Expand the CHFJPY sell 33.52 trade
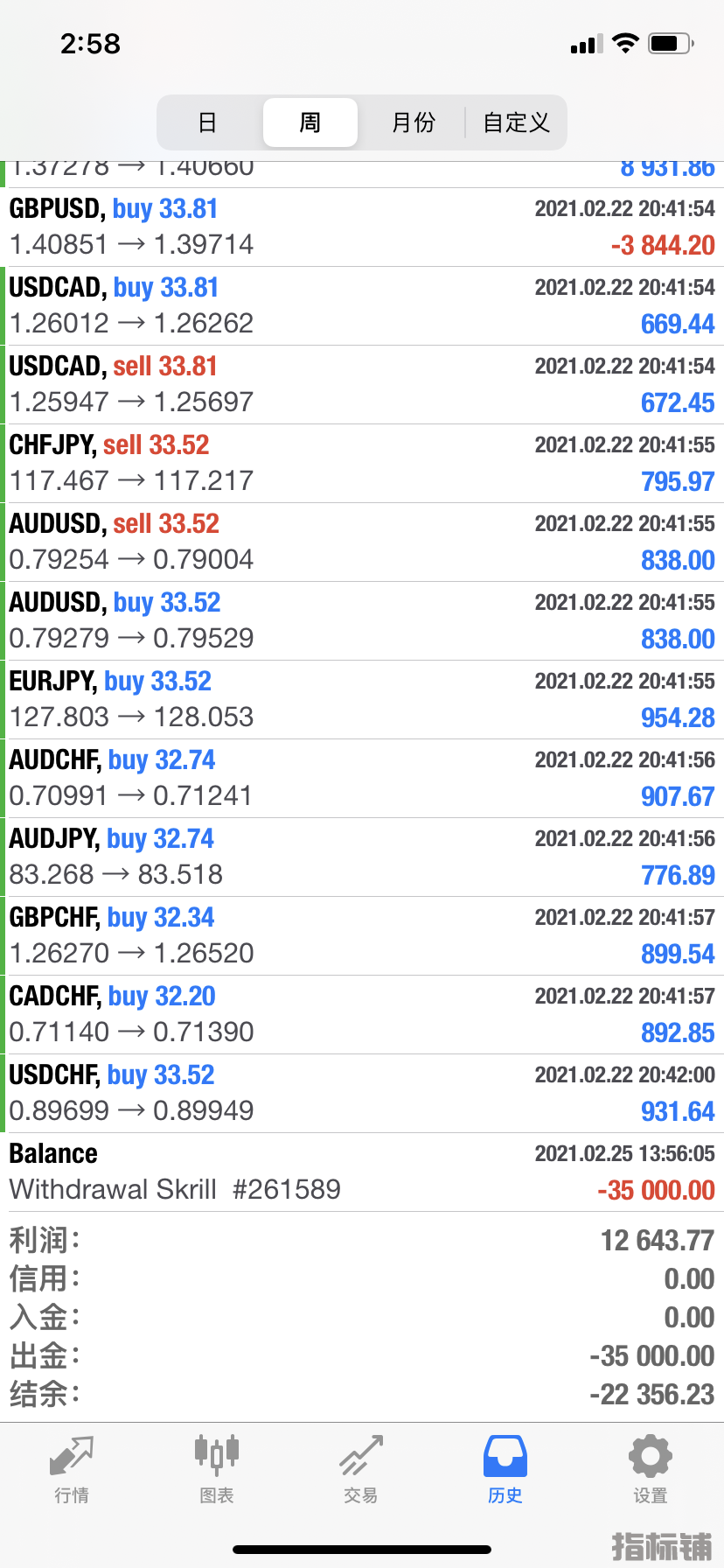 pos(362,463)
